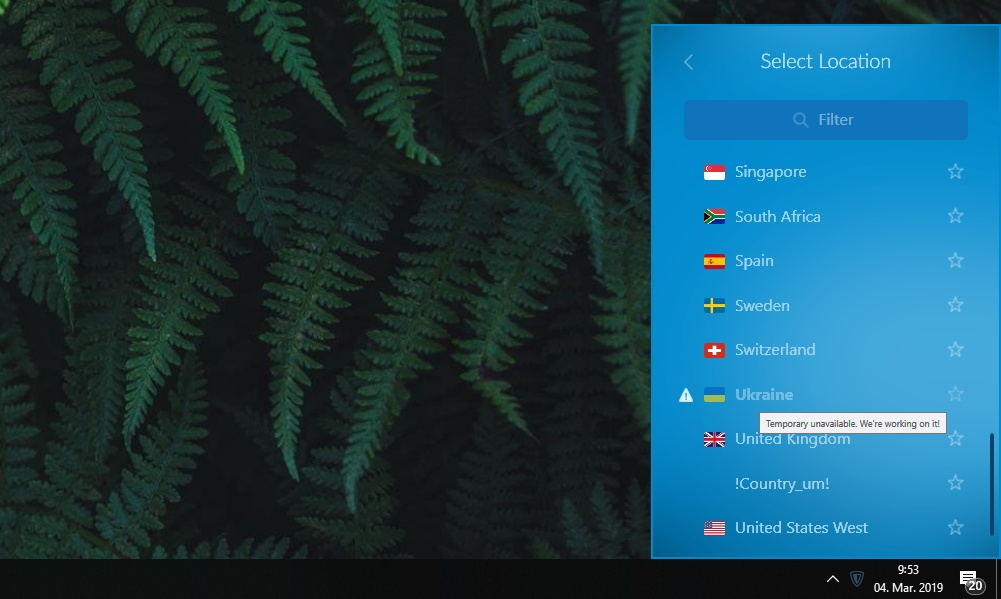Click the Switzerland flag icon
The width and height of the screenshot is (1001, 599).
tap(714, 350)
